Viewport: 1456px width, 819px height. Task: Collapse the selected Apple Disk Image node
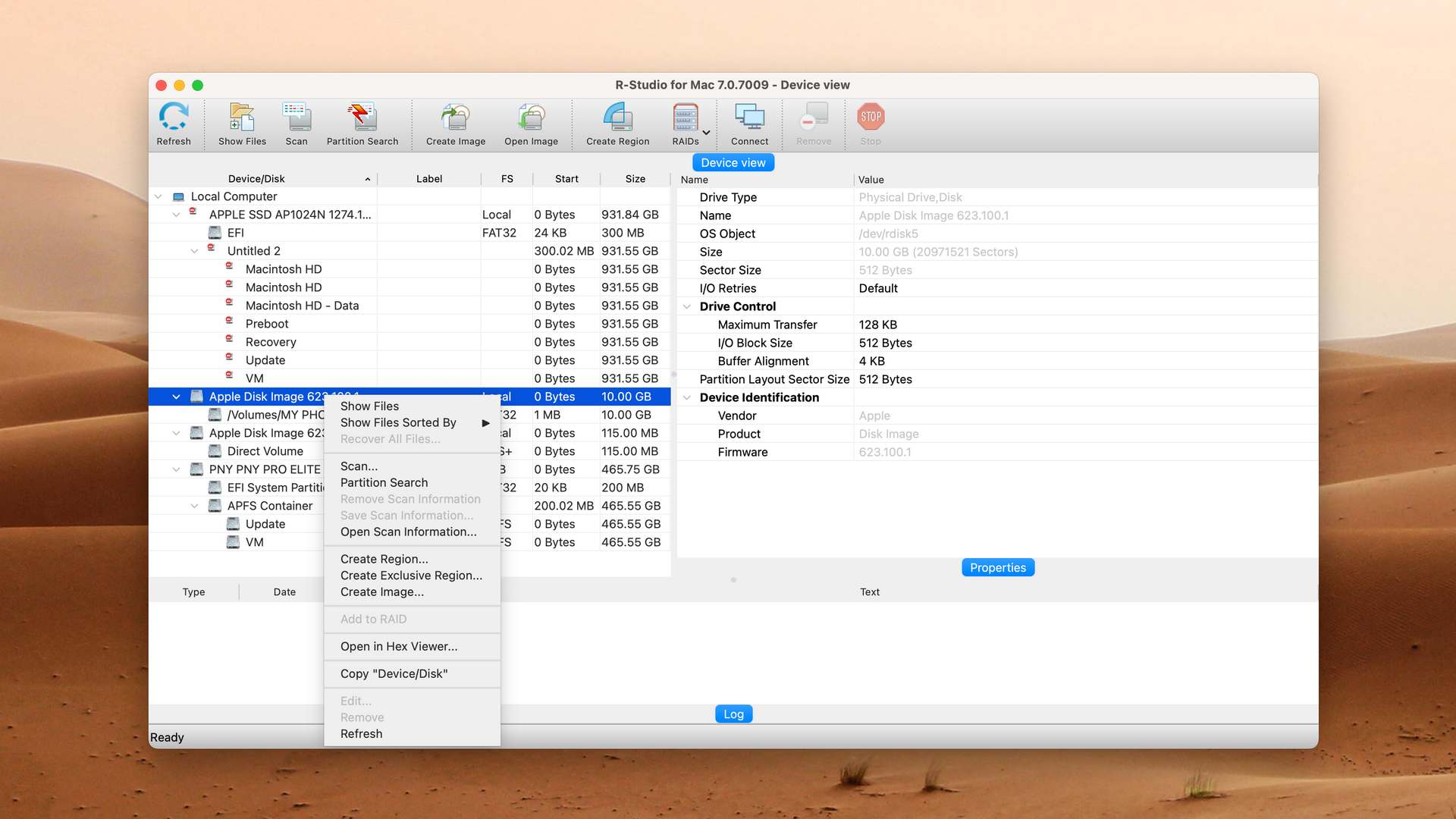point(176,397)
